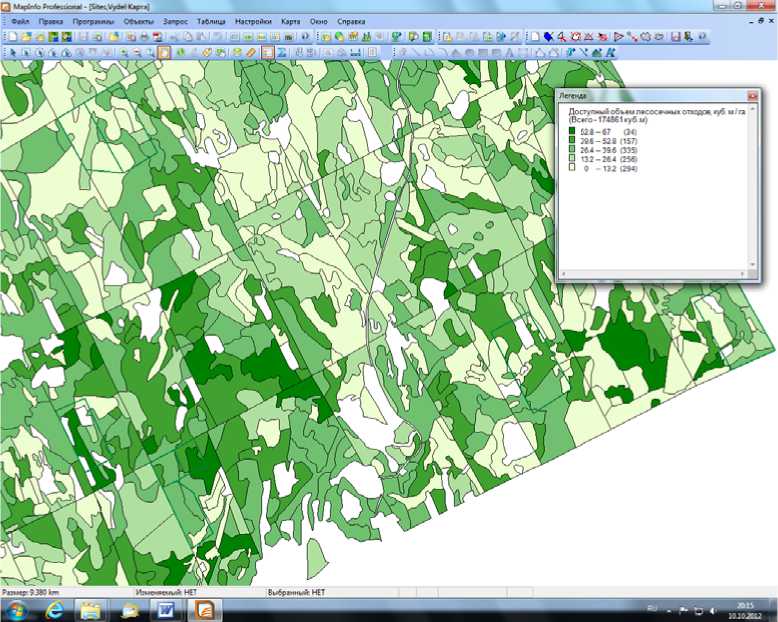Open the Карта menu
Image resolution: width=778 pixels, height=622 pixels.
pyautogui.click(x=290, y=21)
